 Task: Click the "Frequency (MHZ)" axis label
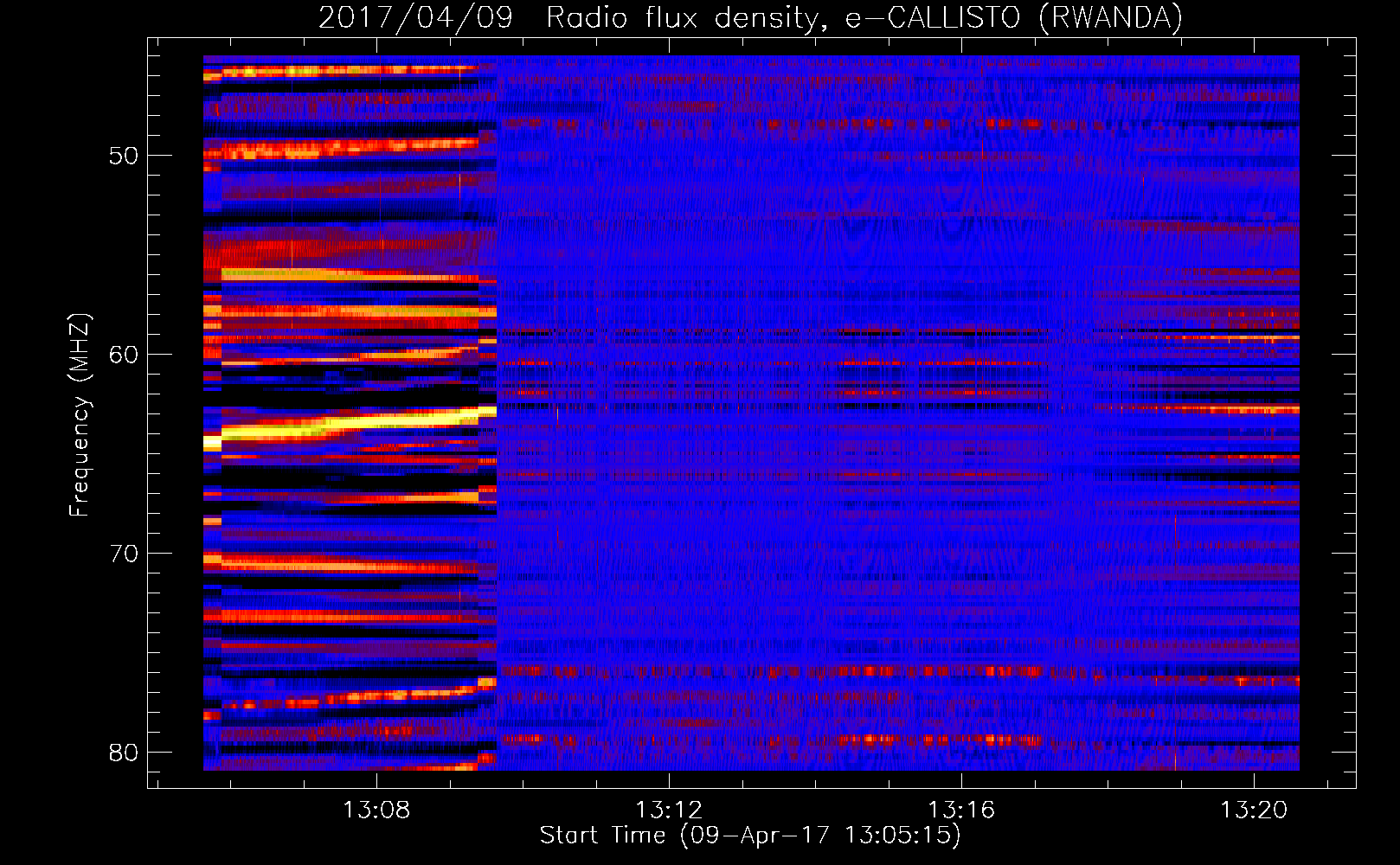pyautogui.click(x=80, y=415)
